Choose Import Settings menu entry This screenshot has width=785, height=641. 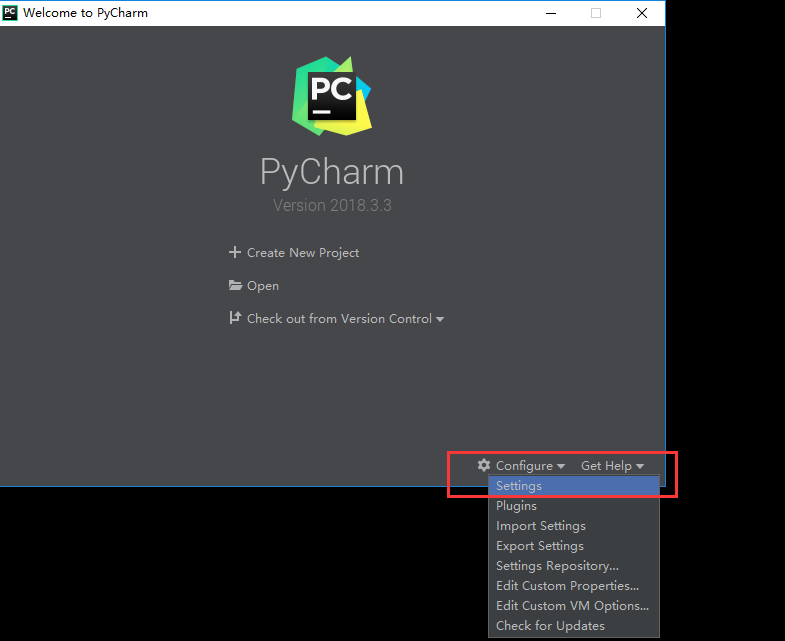(x=574, y=526)
